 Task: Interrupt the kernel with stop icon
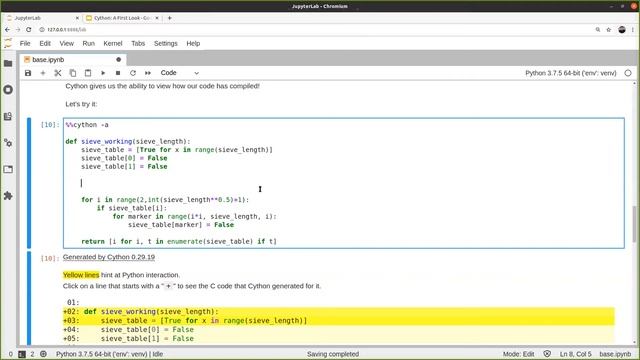coord(118,73)
